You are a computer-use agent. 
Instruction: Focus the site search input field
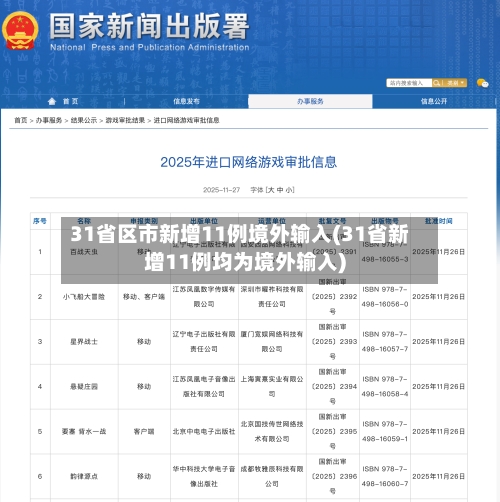409,83
